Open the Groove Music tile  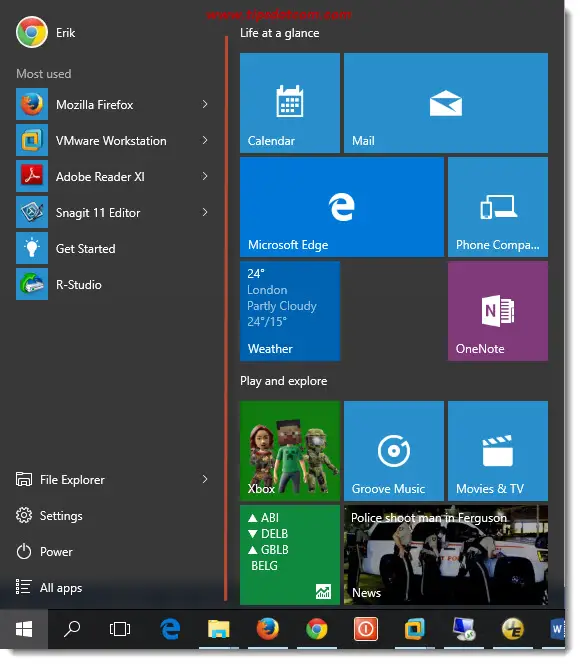tap(394, 451)
